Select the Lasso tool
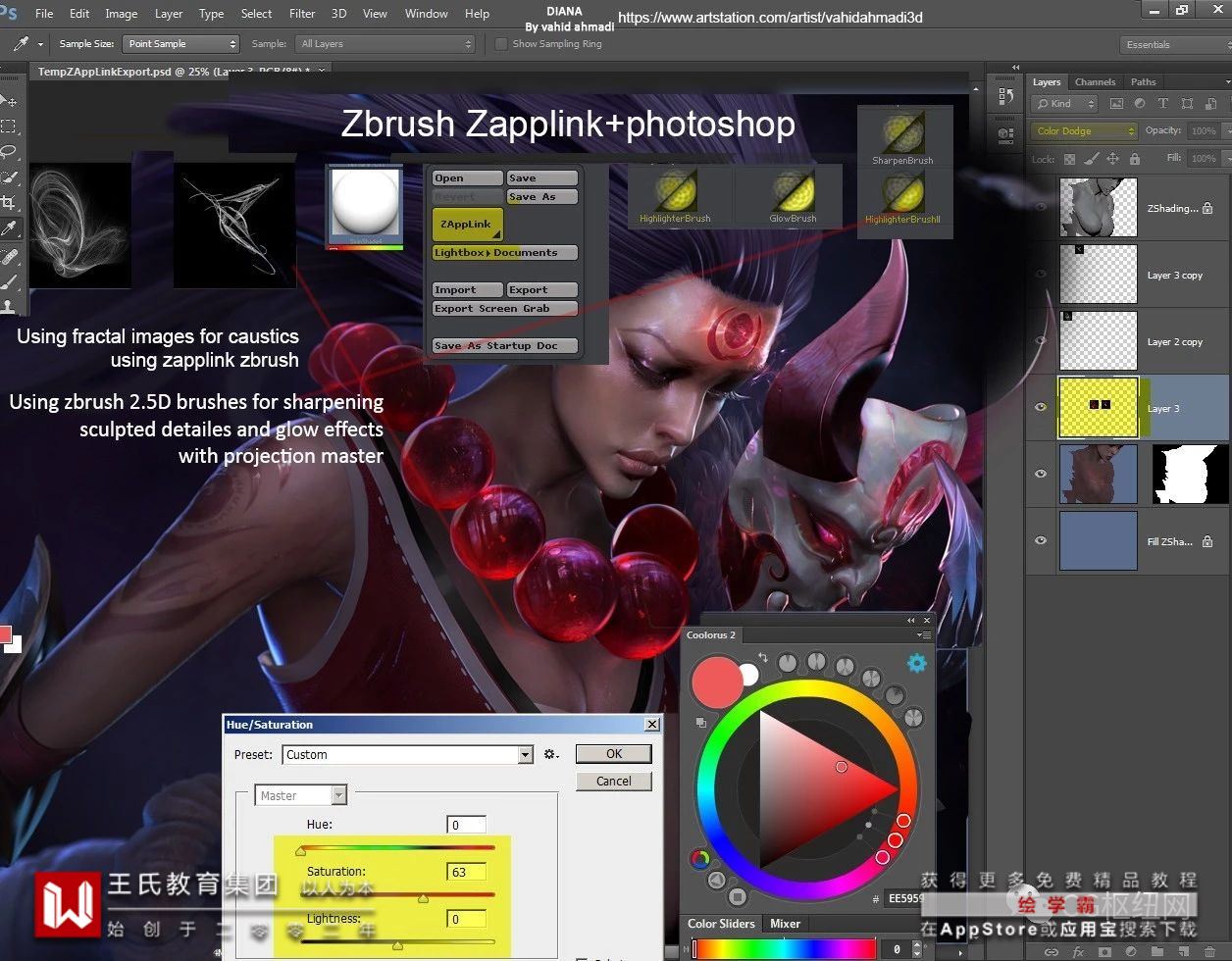The height and width of the screenshot is (961, 1232). pos(8,151)
